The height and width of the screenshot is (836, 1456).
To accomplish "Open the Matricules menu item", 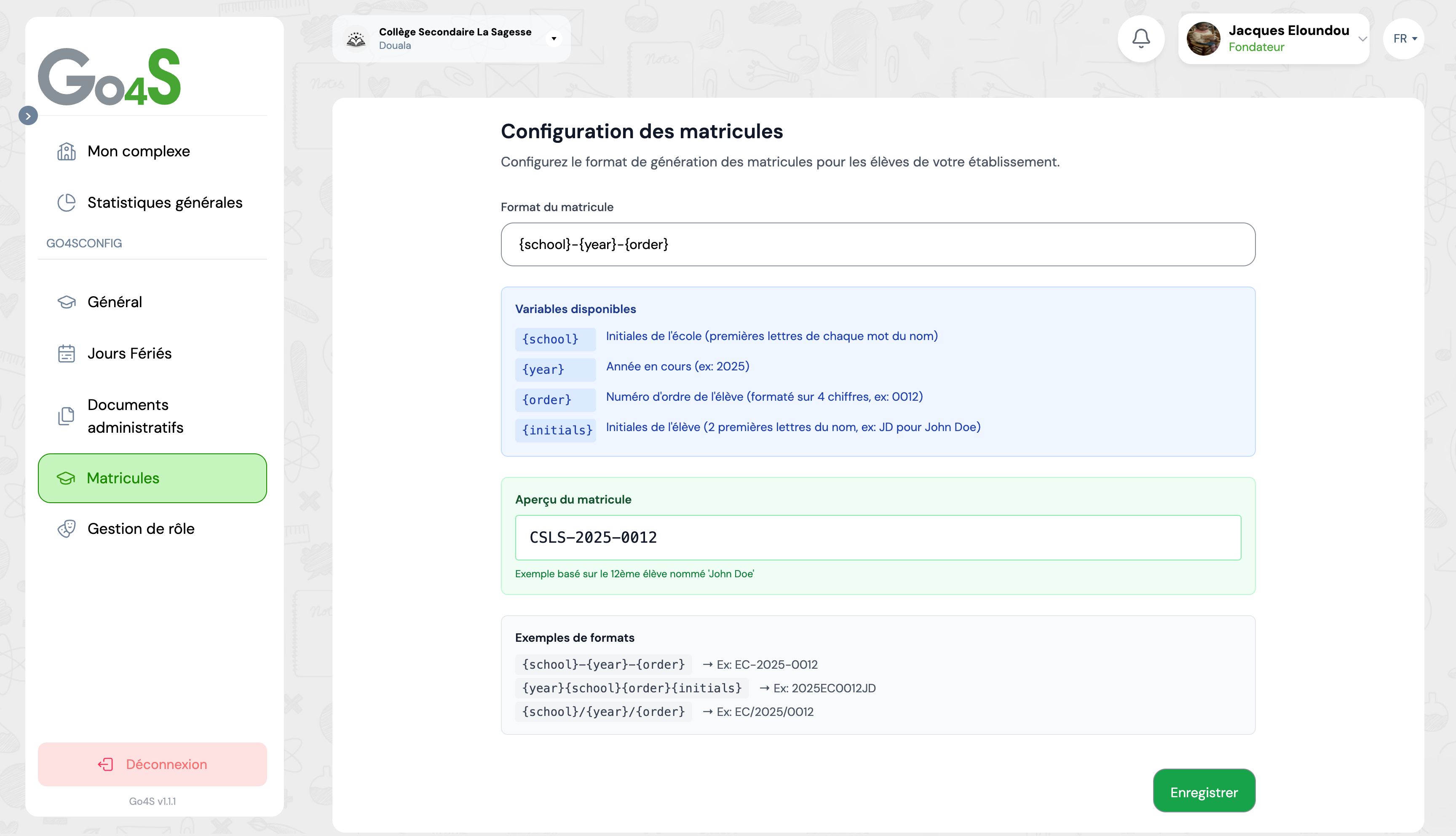I will (152, 478).
